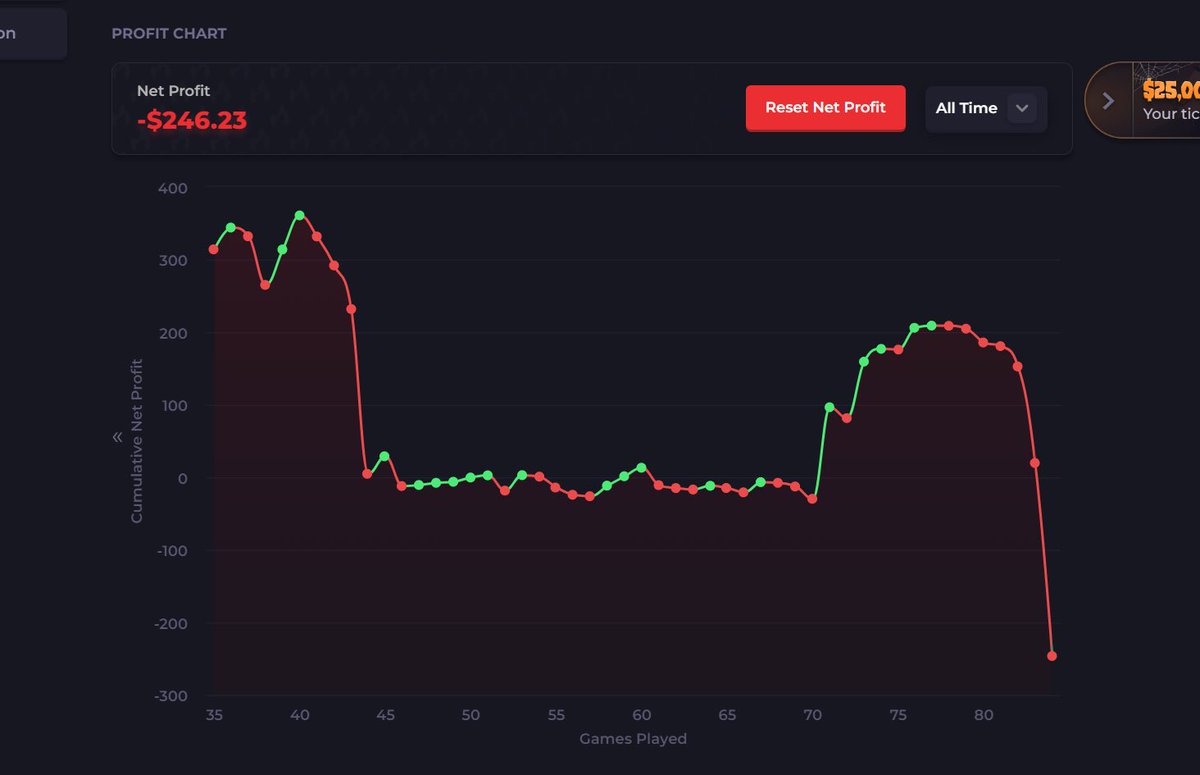This screenshot has height=775, width=1200.
Task: Select the red data point at game 43
Action: [351, 309]
